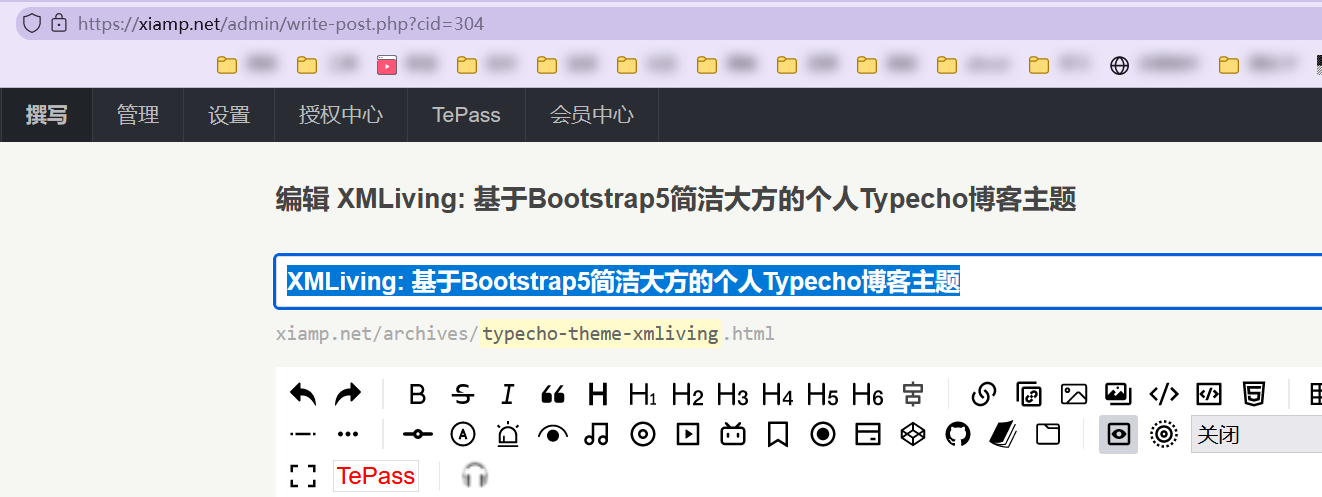Screen dimensions: 1322x497
Task: Insert a blockquote
Action: [552, 394]
